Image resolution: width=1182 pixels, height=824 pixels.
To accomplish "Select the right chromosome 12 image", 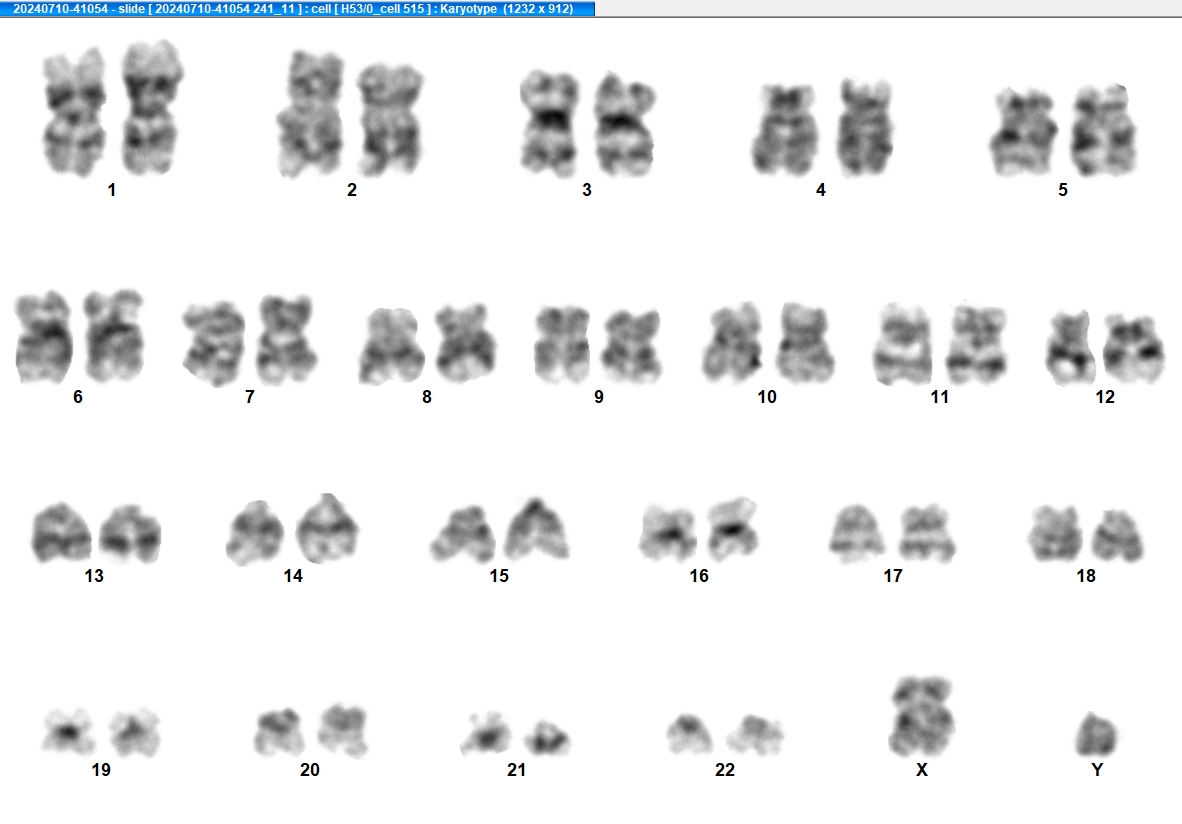I will pos(1135,349).
